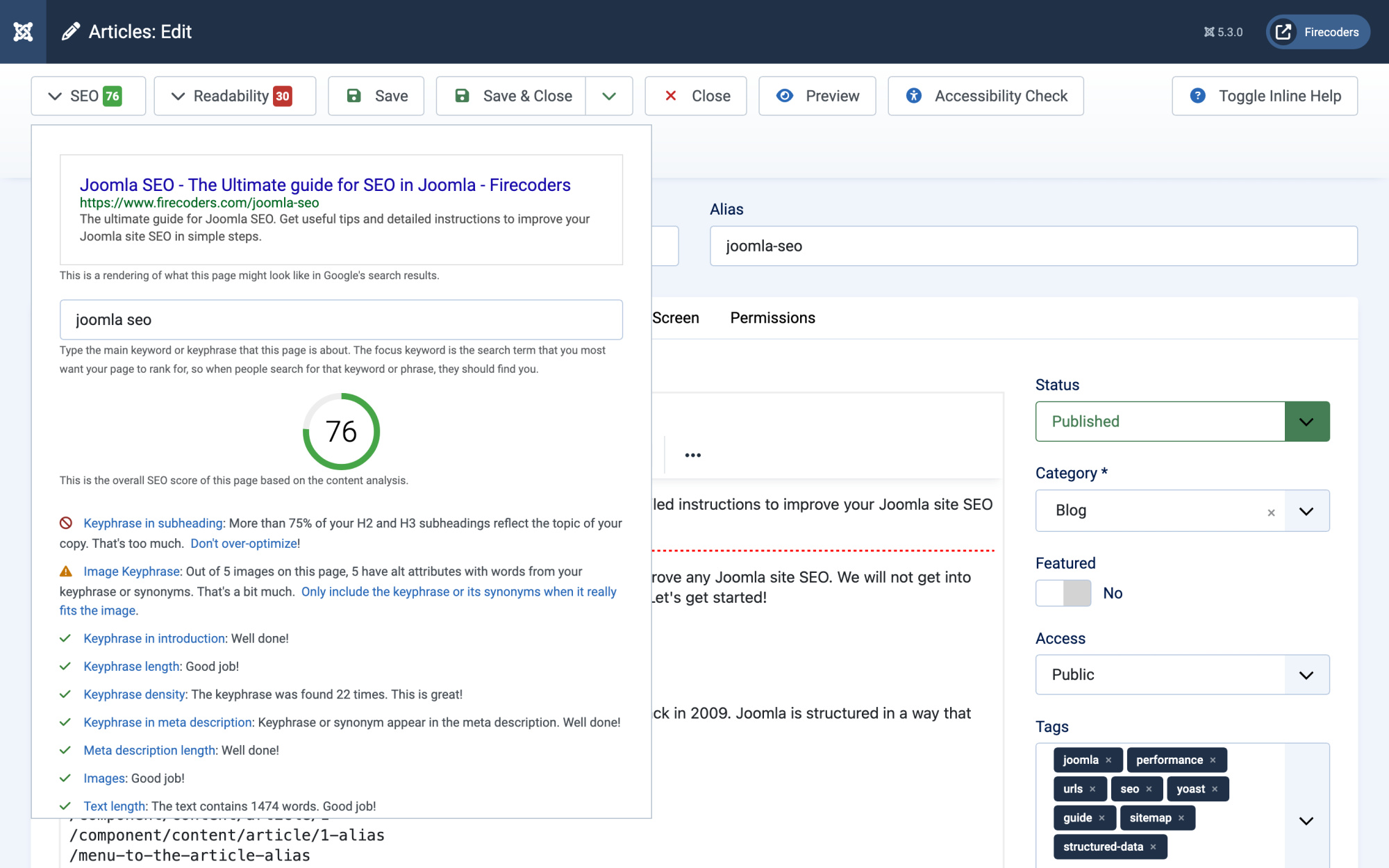
Task: Remove the joomla tag
Action: point(1108,760)
